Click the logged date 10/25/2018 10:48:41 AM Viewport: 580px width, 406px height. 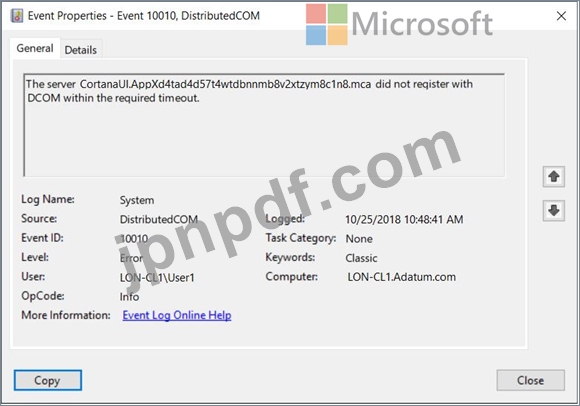[404, 219]
